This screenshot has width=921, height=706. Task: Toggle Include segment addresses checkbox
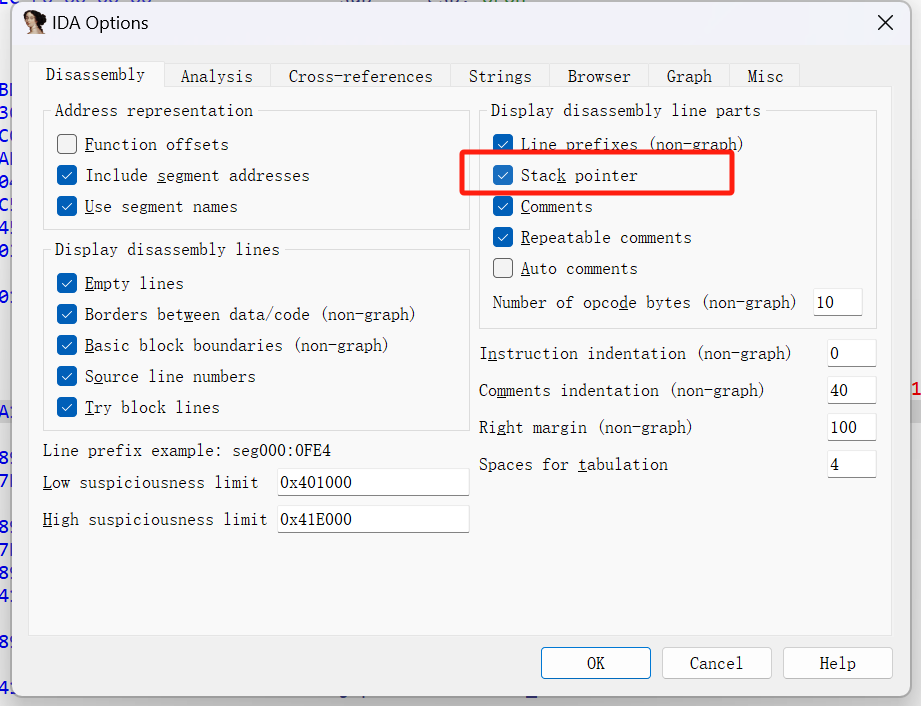point(67,175)
